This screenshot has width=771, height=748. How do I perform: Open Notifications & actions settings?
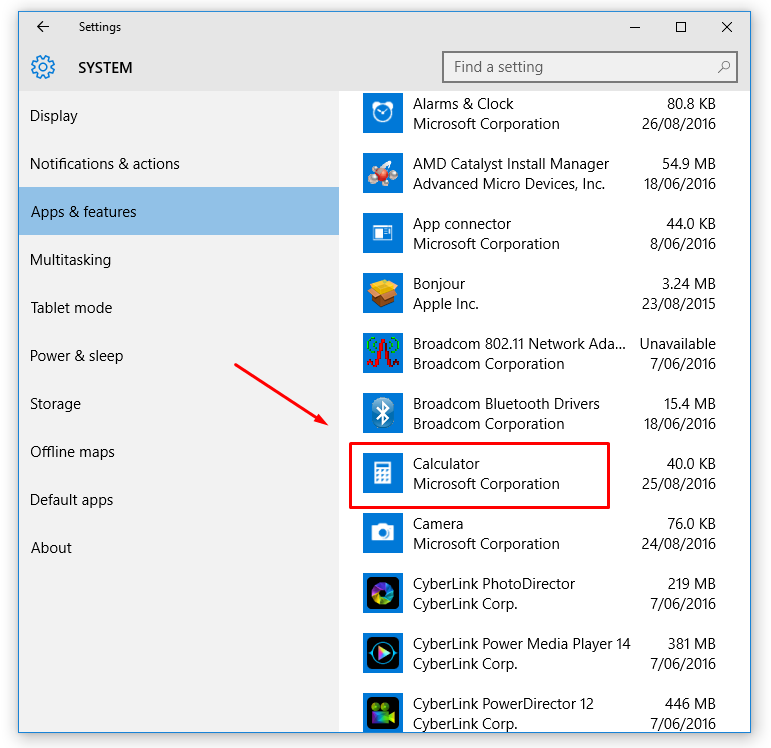click(105, 164)
